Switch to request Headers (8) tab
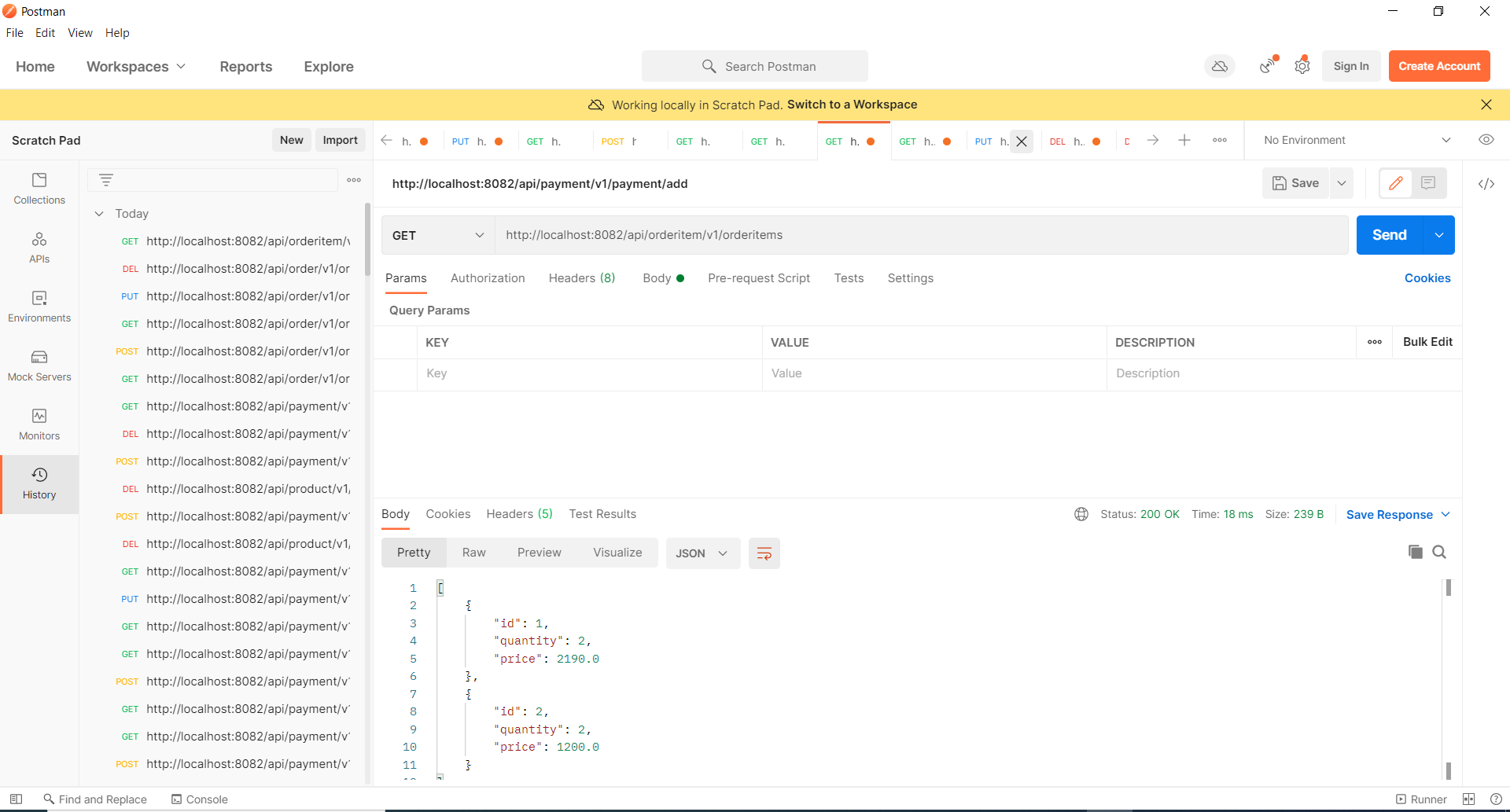 (x=582, y=278)
